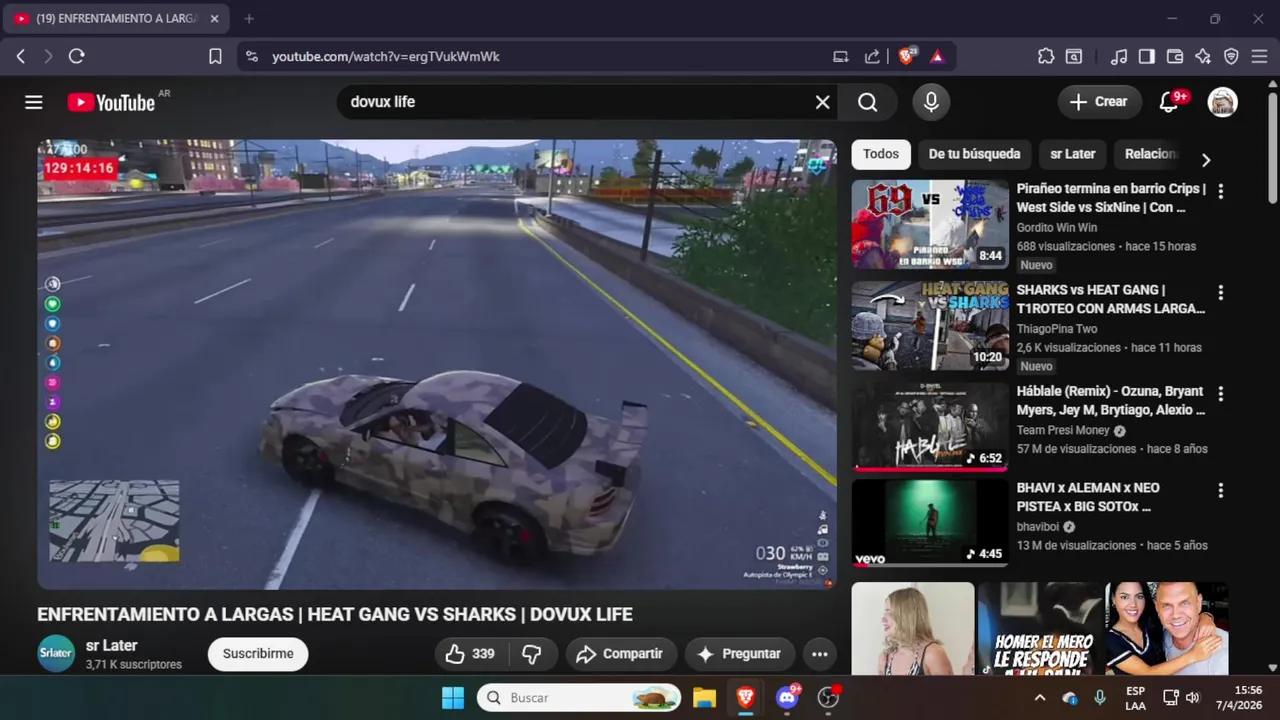Viewport: 1280px width, 720px height.
Task: Click the Preguntar button
Action: click(740, 654)
